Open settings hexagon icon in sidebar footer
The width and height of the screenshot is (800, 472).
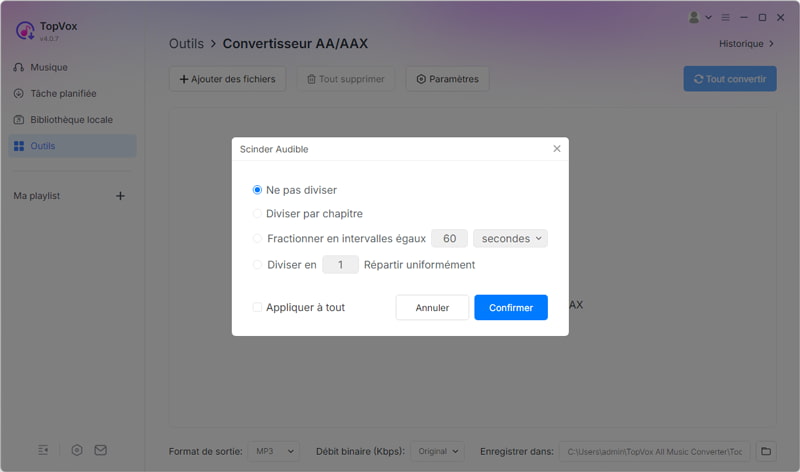click(x=77, y=450)
